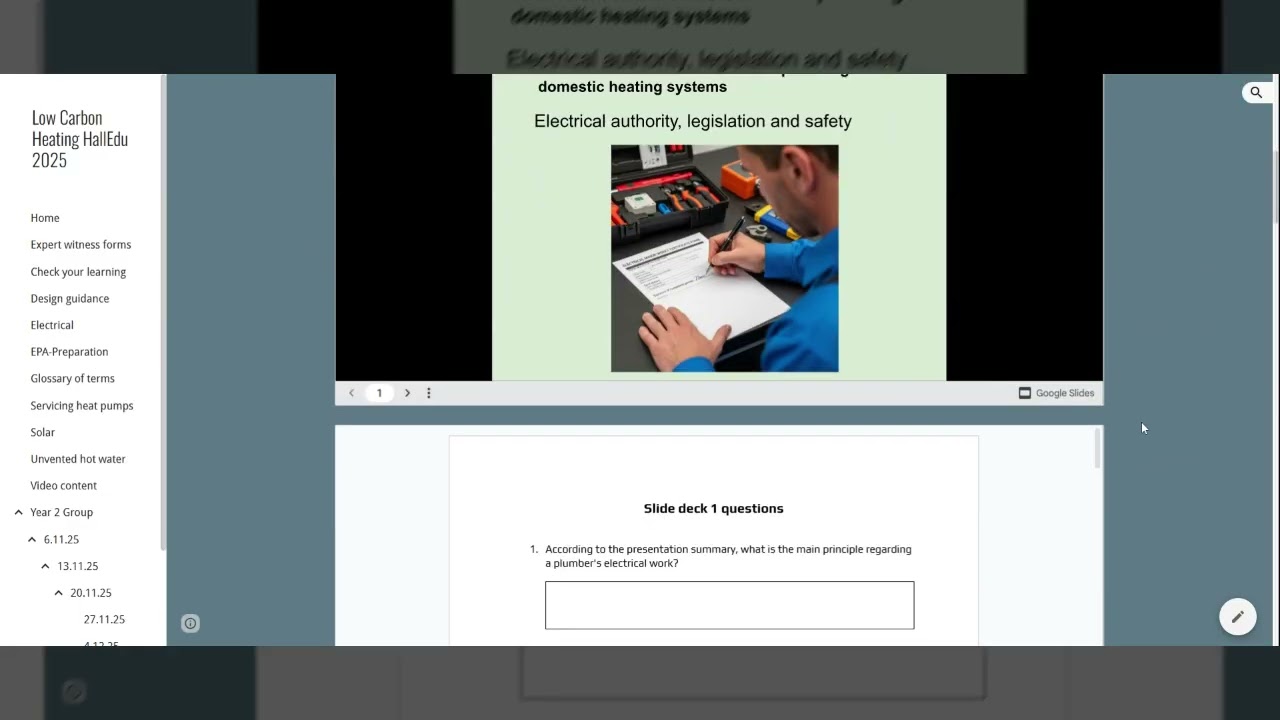Click the sidebar navigation scrollbar
The image size is (1280, 720).
pyautogui.click(x=161, y=312)
